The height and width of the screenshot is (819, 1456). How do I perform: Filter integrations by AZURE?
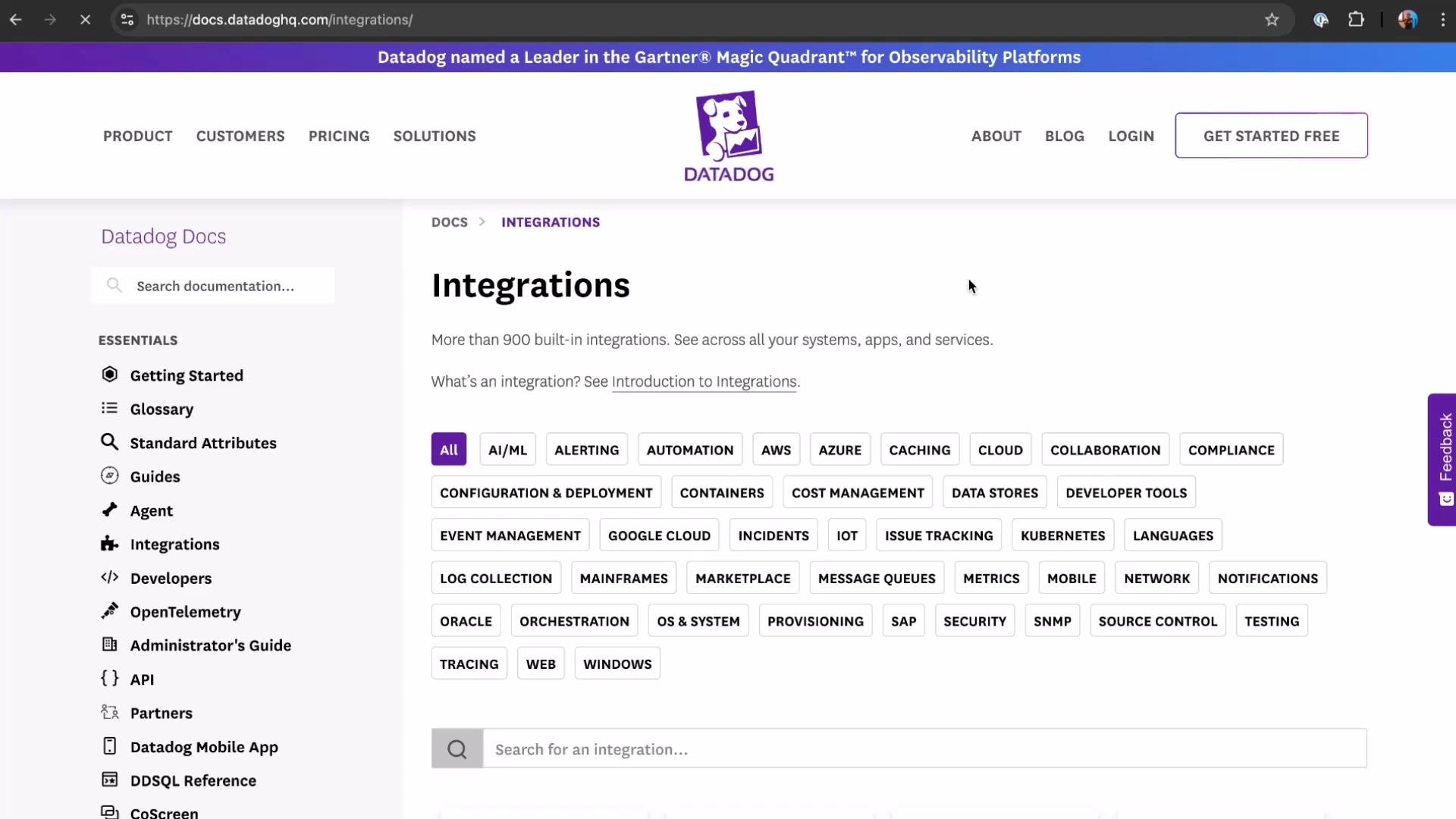[840, 450]
